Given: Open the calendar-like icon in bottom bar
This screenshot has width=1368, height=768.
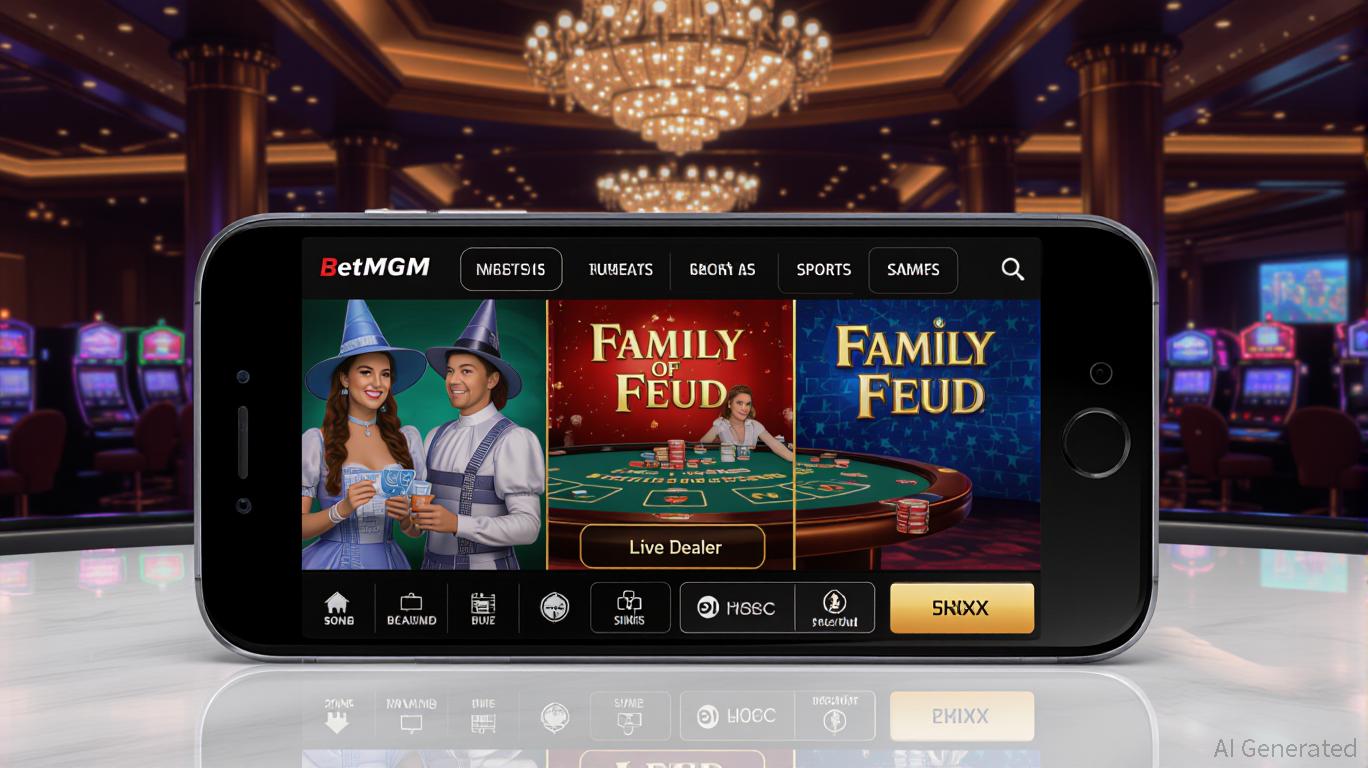Looking at the screenshot, I should (483, 602).
